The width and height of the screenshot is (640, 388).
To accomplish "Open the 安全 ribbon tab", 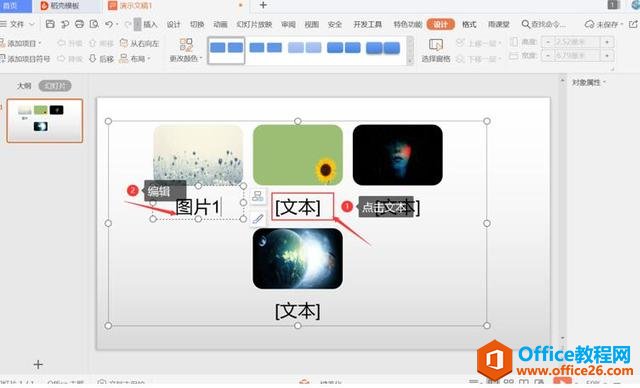I will point(335,24).
